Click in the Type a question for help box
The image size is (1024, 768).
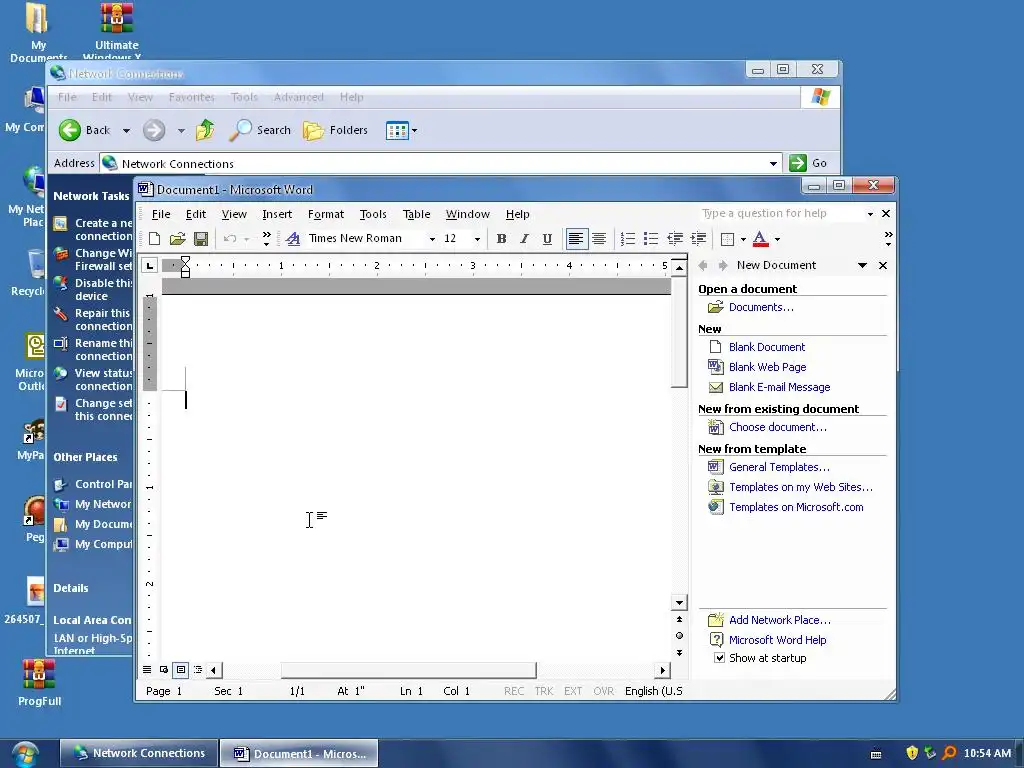[x=782, y=214]
